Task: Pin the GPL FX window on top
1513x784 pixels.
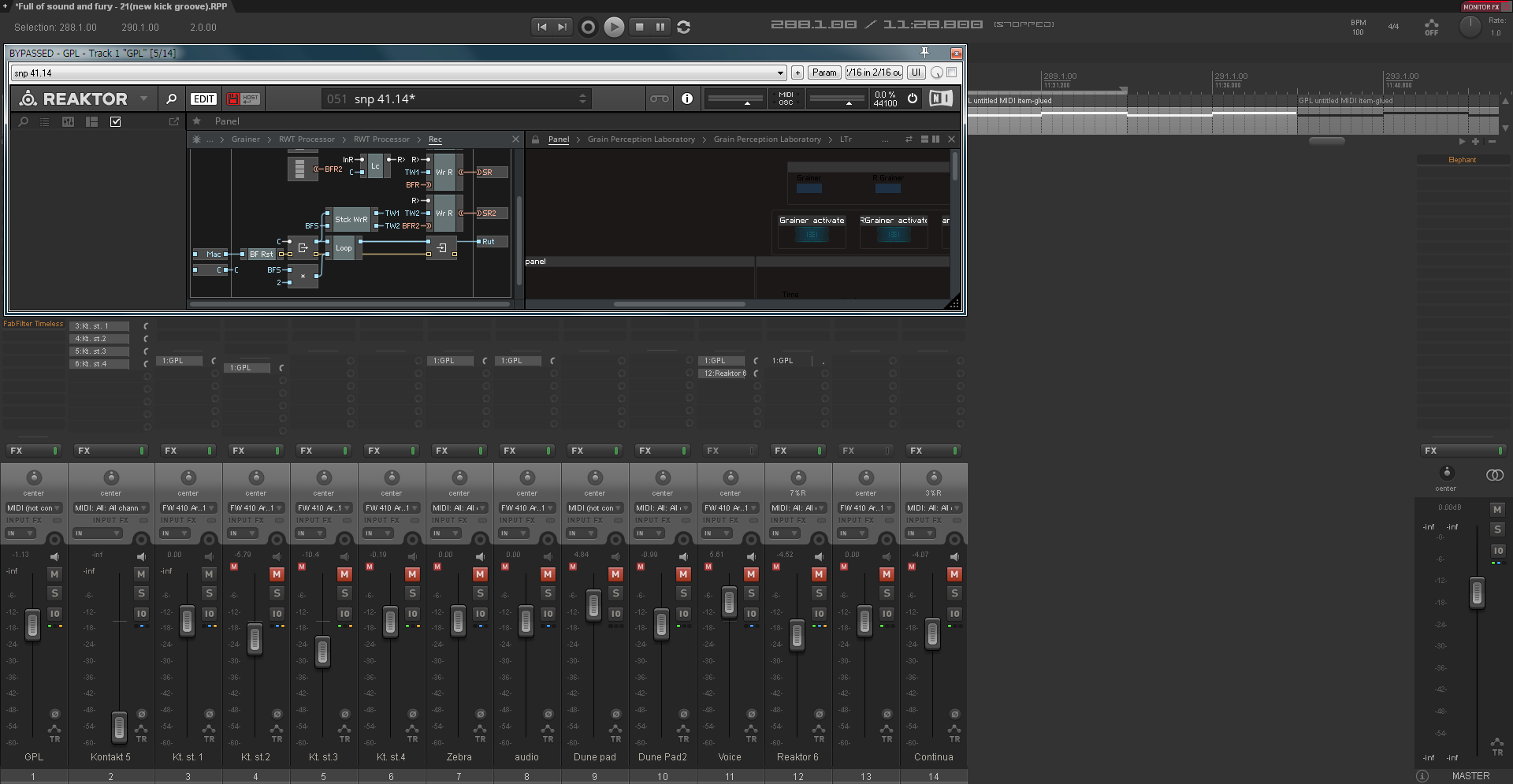Action: [925, 53]
